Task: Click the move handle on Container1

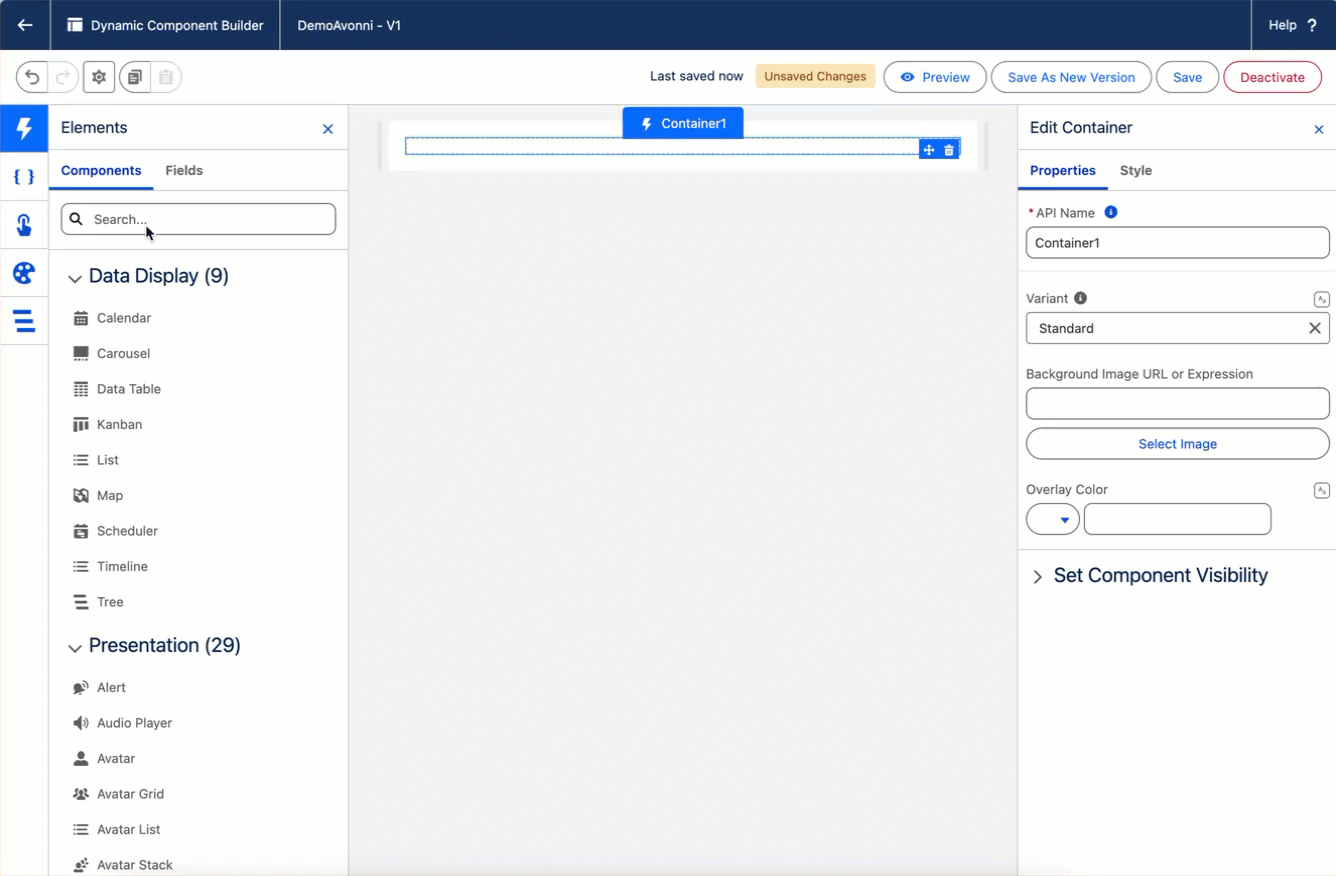Action: click(x=929, y=150)
